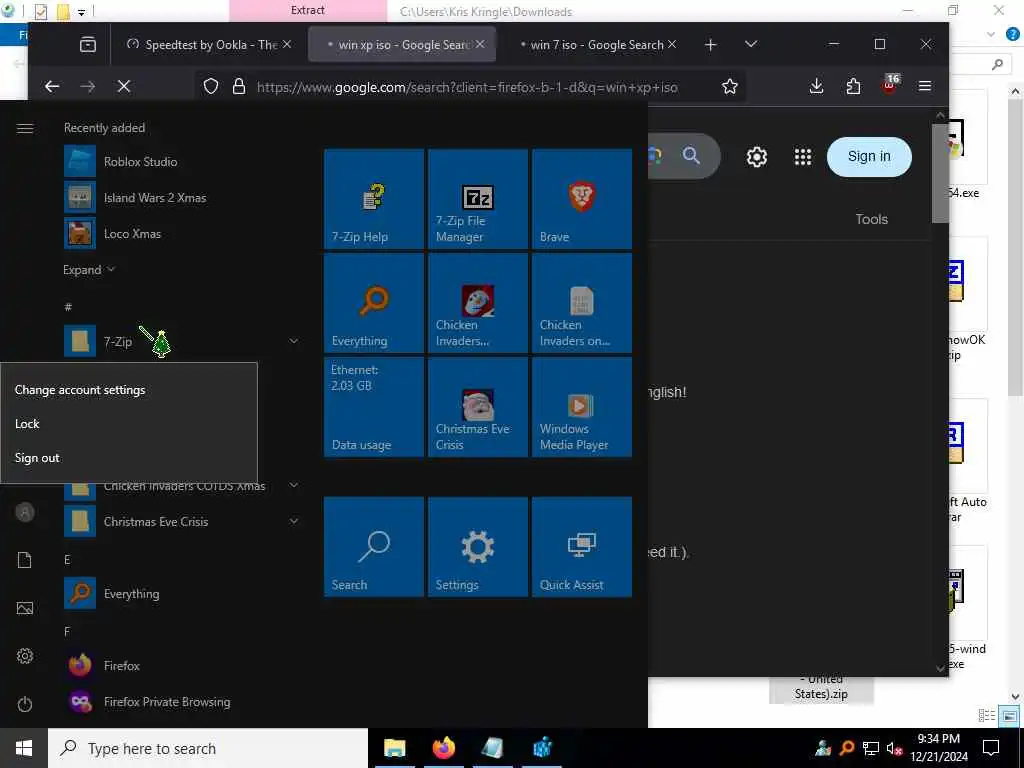
Task: Click the Power icon in Start sidebar
Action: coord(25,704)
